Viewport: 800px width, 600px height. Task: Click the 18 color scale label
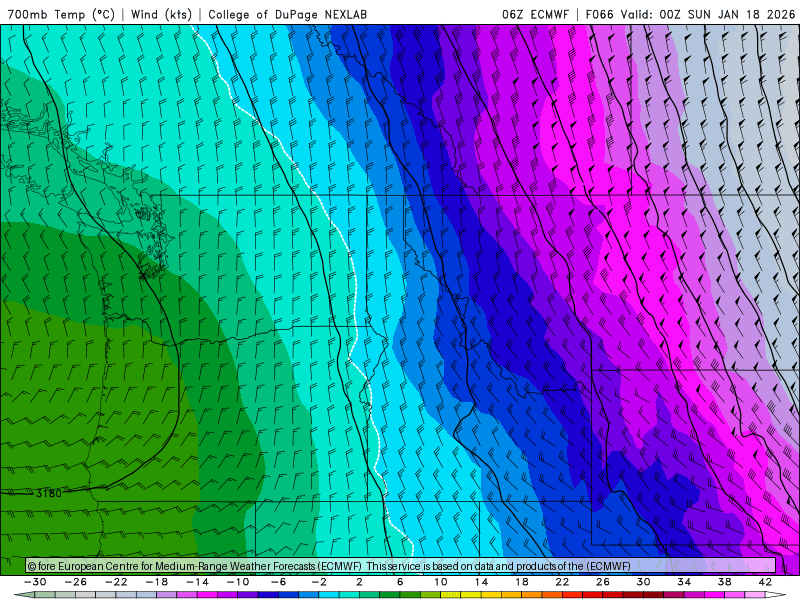521,582
